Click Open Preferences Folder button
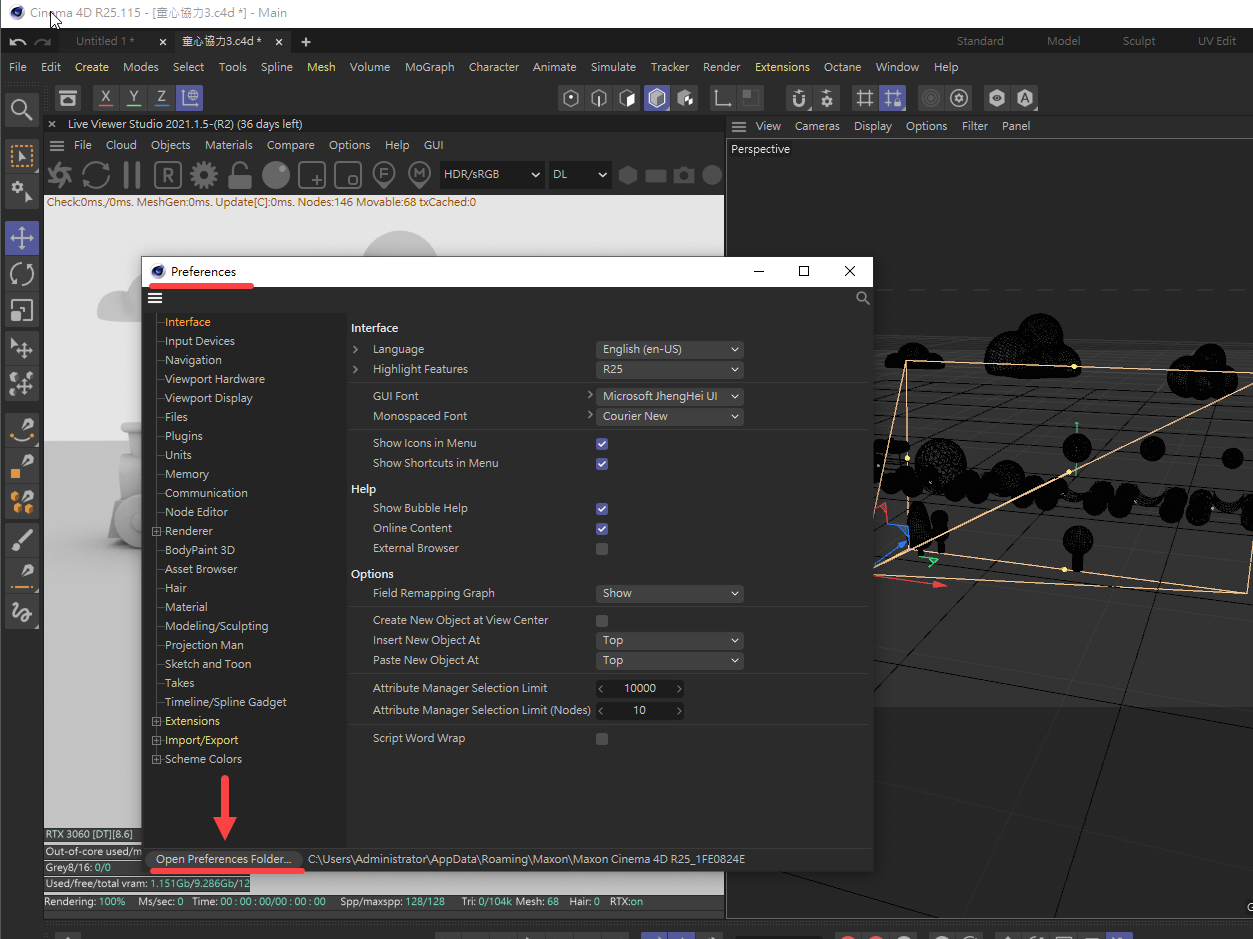Screen dimensions: 1253x939 pos(224,859)
